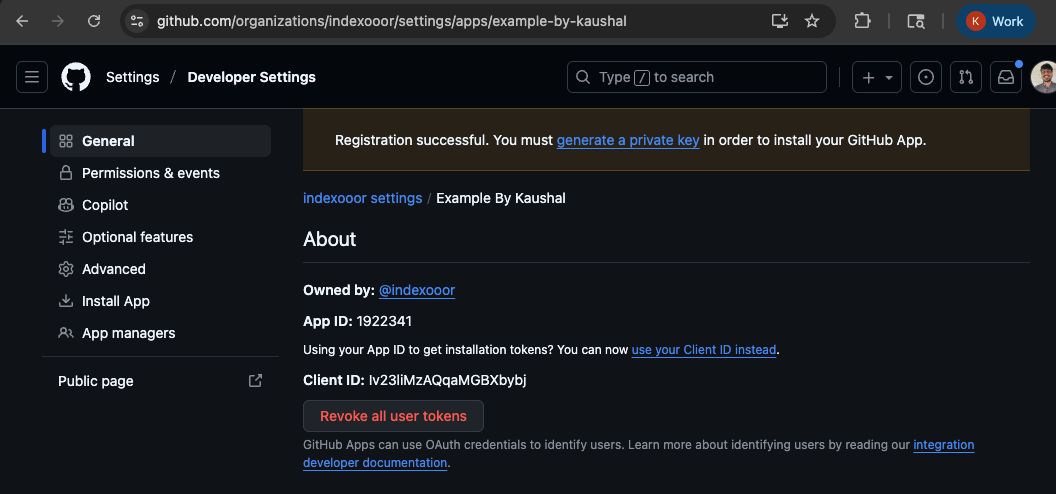Expand the create new dropdown caret

(x=889, y=78)
